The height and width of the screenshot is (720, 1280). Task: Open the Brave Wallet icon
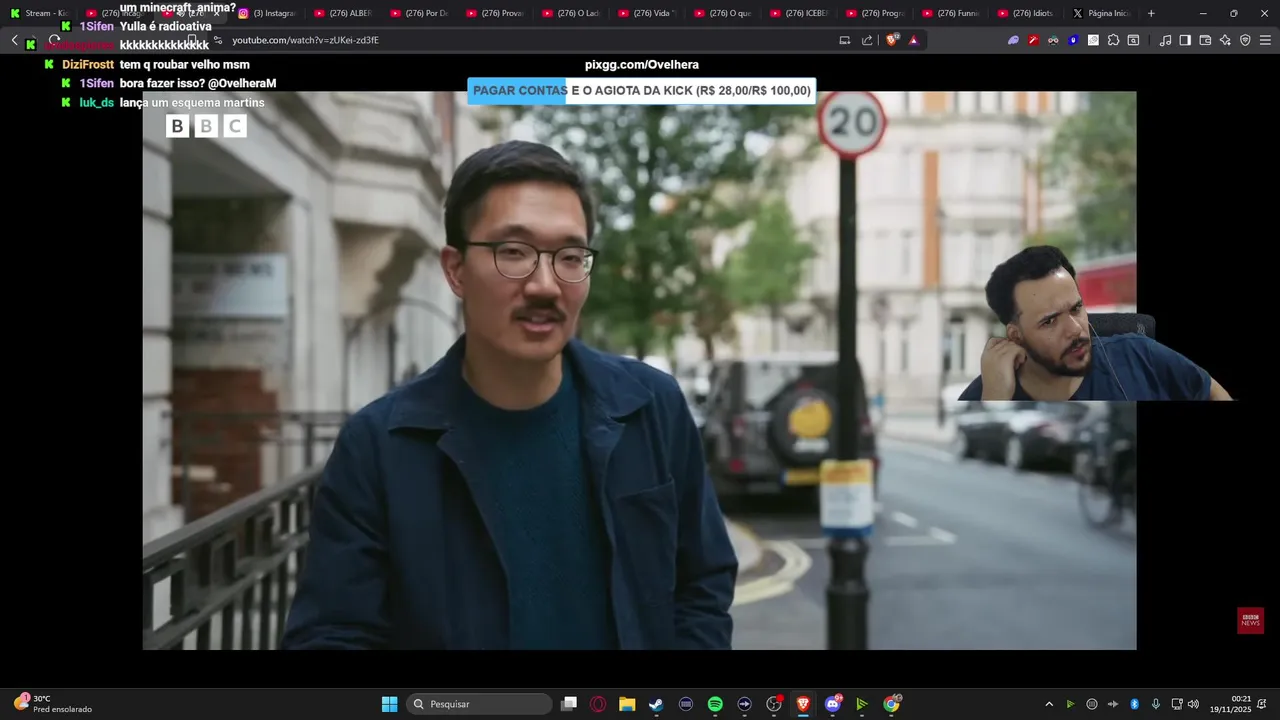(x=1205, y=40)
